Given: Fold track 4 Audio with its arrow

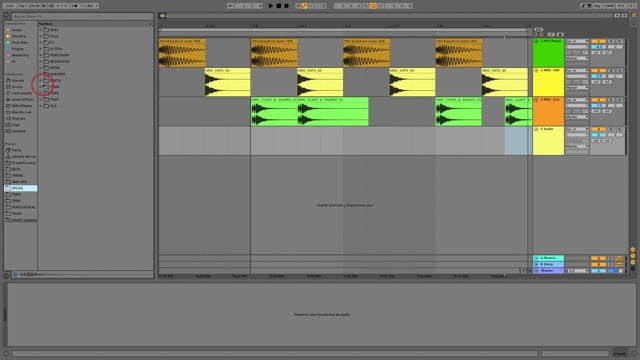Looking at the screenshot, I should tap(536, 129).
